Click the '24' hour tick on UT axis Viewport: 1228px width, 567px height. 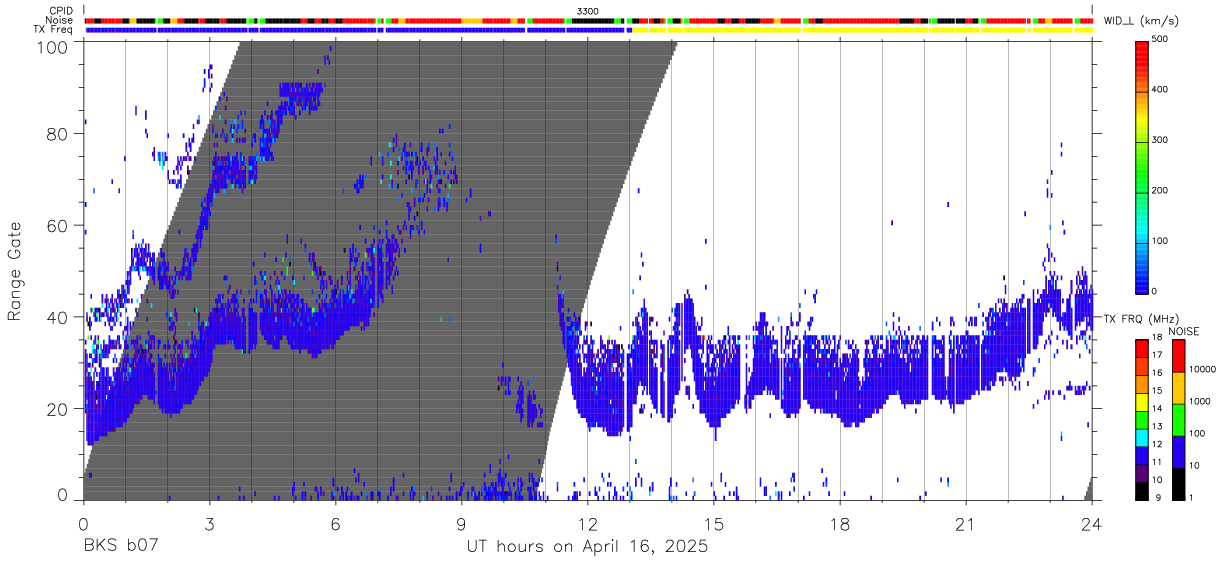tap(1092, 523)
